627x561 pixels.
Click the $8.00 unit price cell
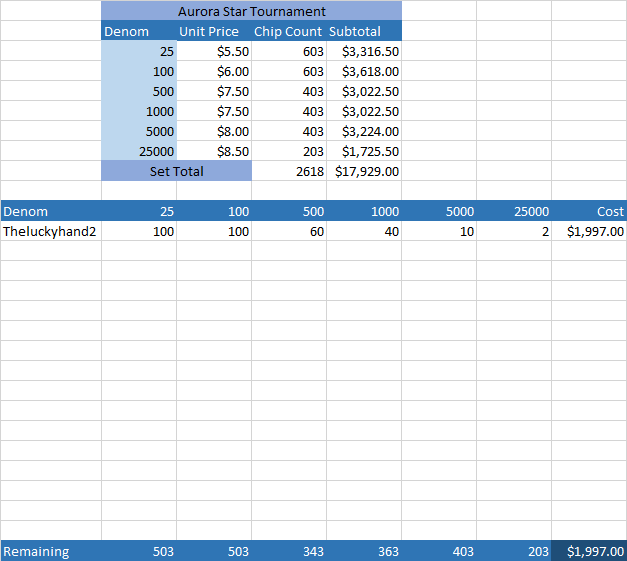point(213,131)
